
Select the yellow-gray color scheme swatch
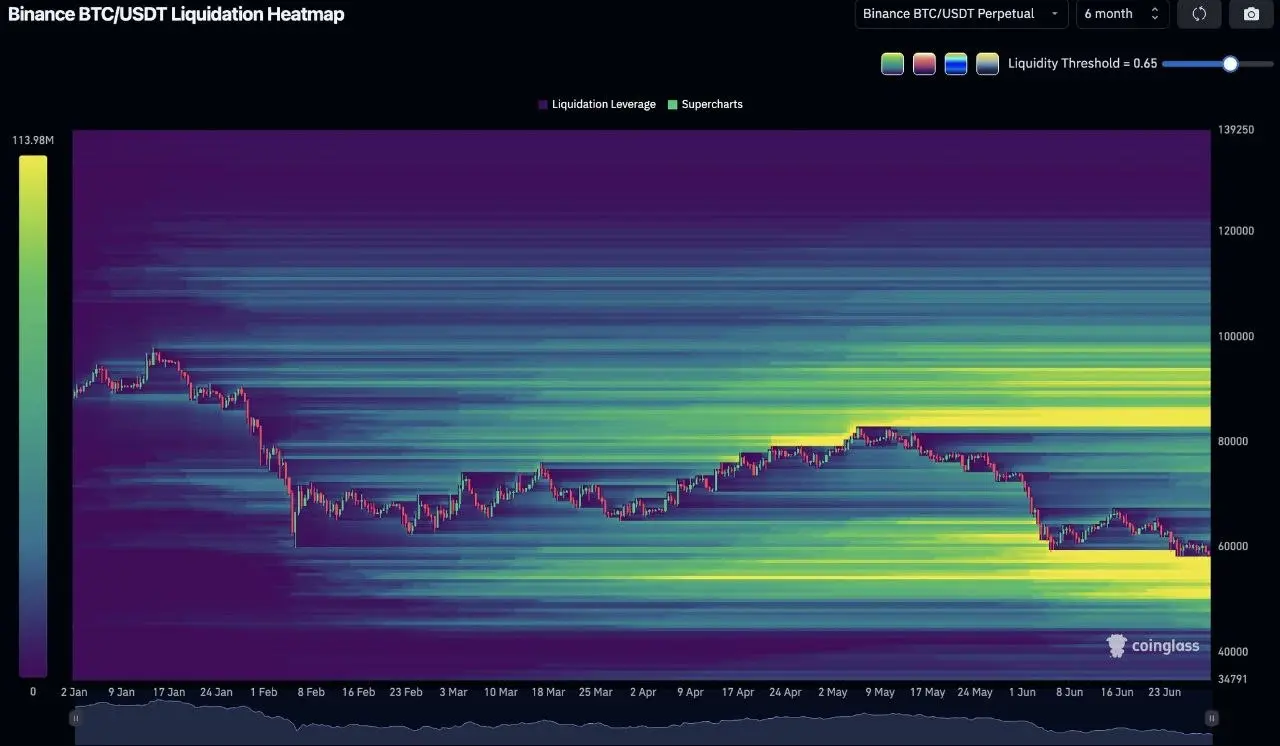point(987,64)
